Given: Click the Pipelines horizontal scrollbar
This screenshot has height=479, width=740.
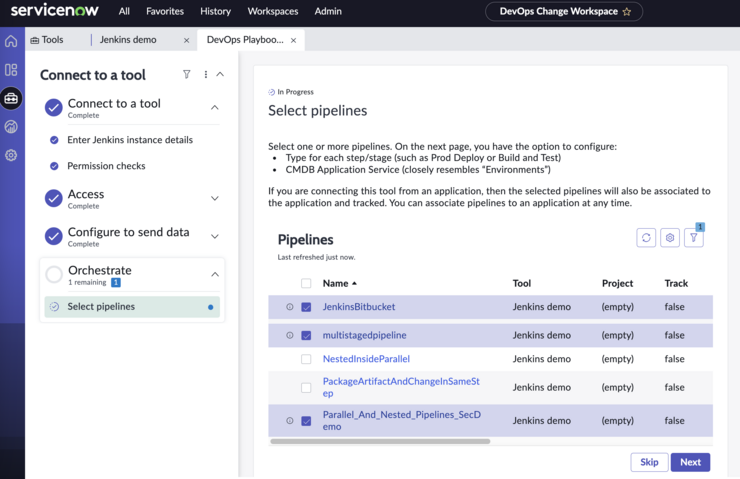Looking at the screenshot, I should pyautogui.click(x=380, y=442).
